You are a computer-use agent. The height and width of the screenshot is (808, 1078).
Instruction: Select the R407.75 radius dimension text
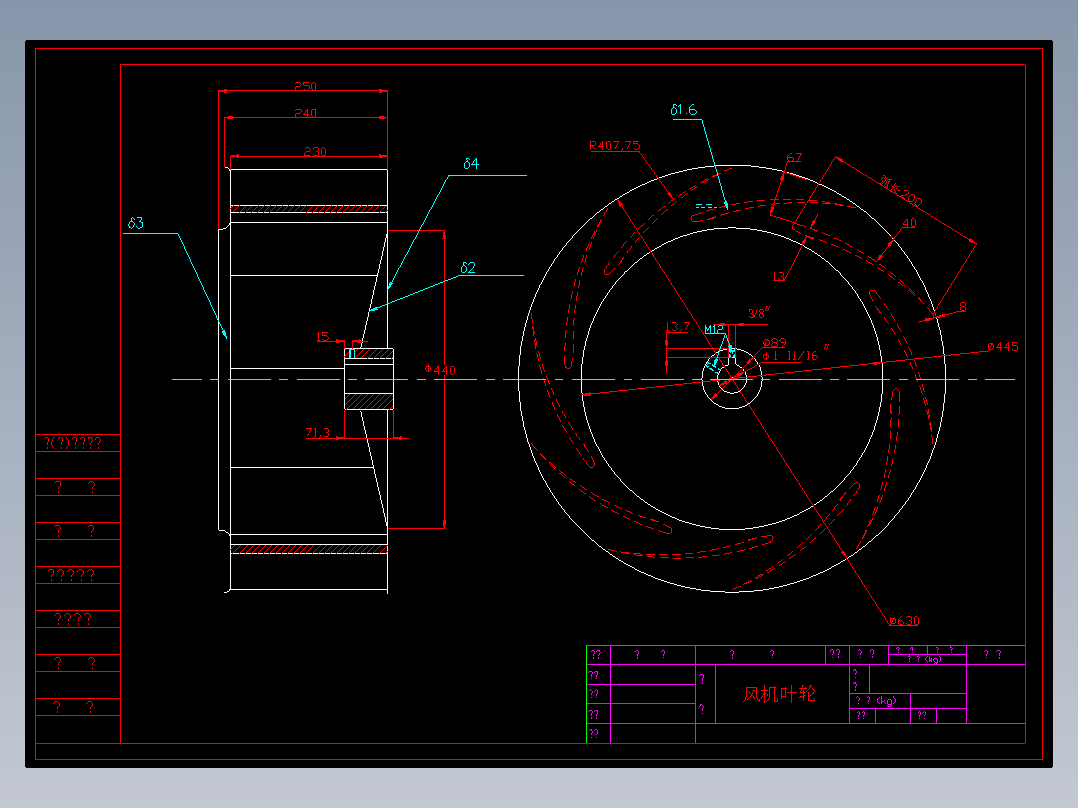(x=615, y=146)
